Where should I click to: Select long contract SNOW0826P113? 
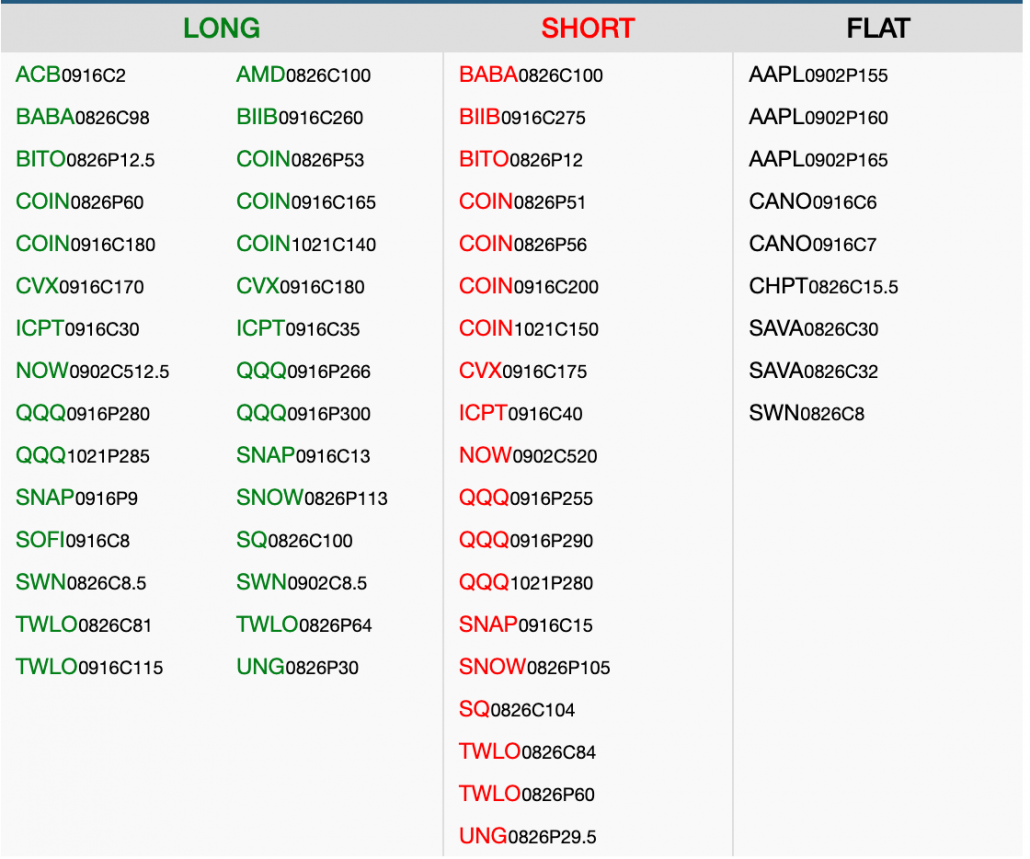coord(312,499)
